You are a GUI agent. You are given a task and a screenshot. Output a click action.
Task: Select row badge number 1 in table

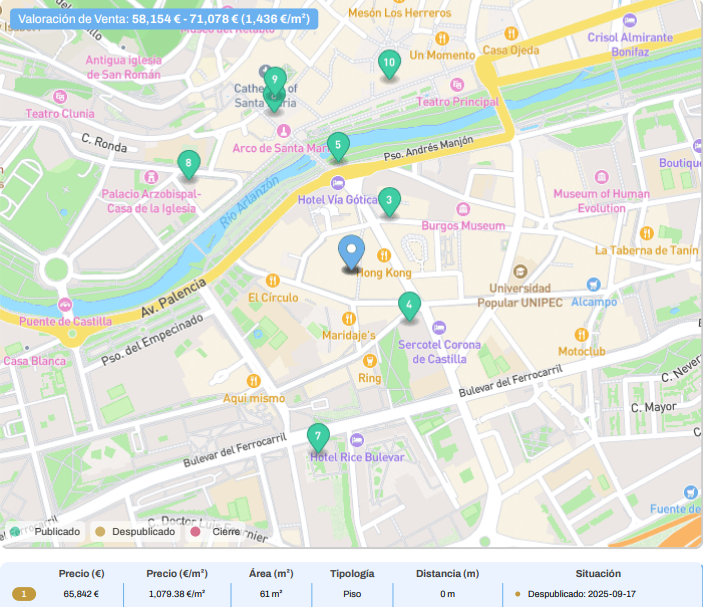[23, 594]
